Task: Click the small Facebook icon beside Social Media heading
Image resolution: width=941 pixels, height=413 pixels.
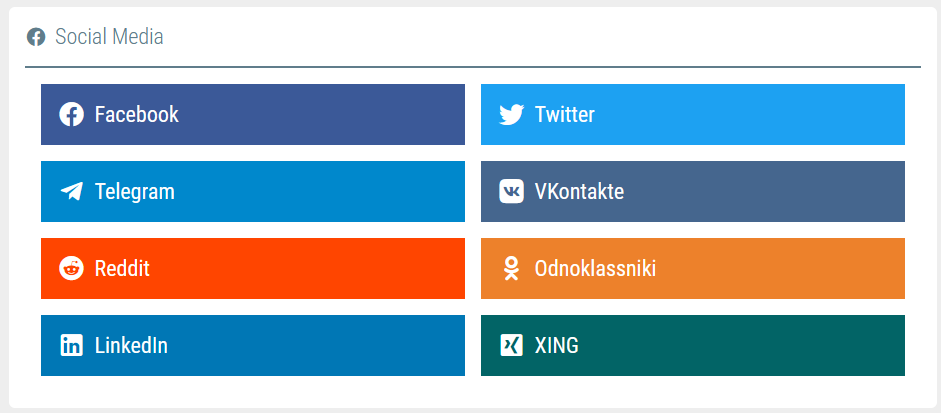Action: click(x=36, y=37)
